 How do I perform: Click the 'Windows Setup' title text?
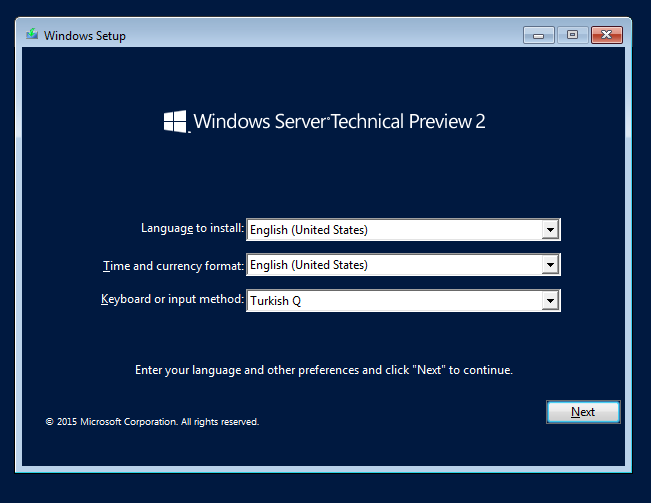click(85, 36)
